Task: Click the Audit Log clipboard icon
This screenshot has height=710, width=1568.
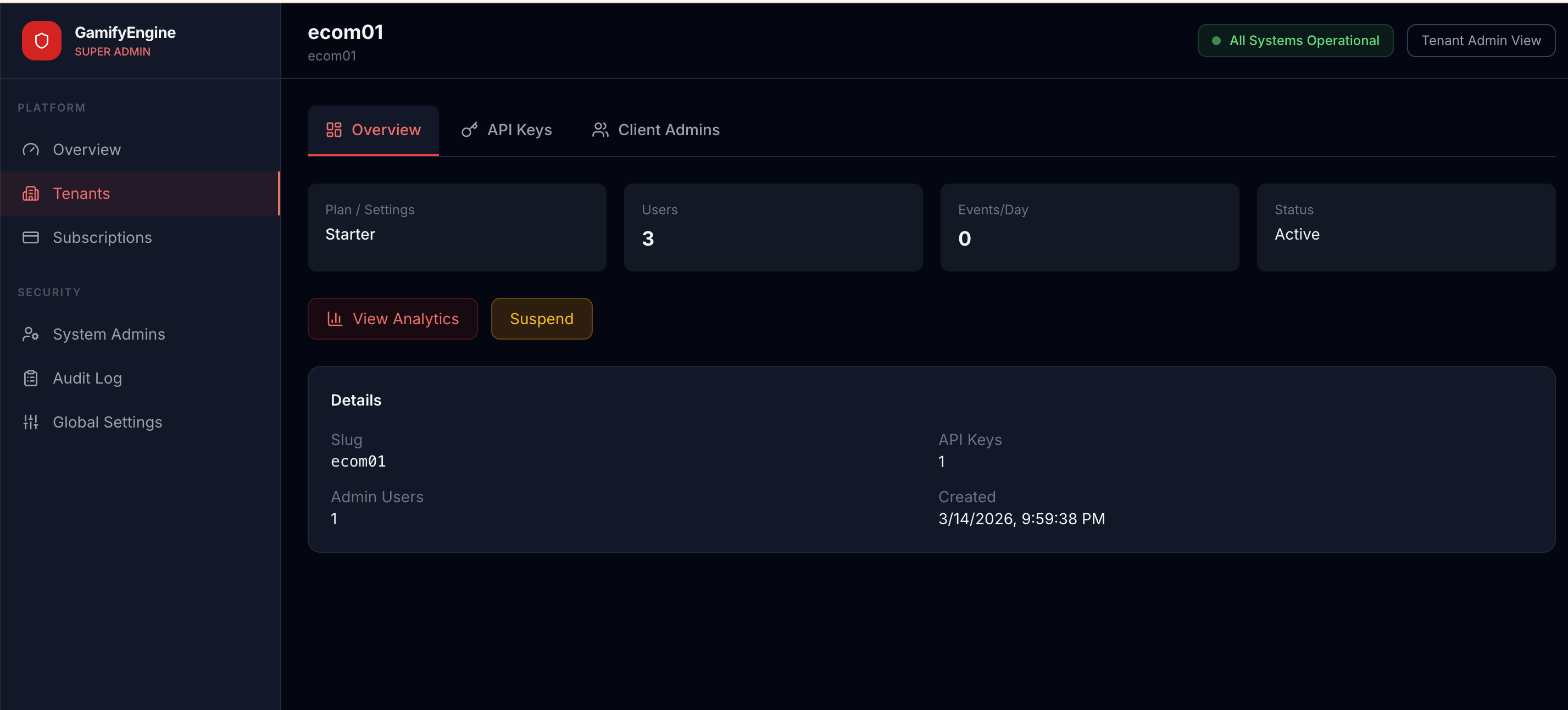Action: click(30, 378)
